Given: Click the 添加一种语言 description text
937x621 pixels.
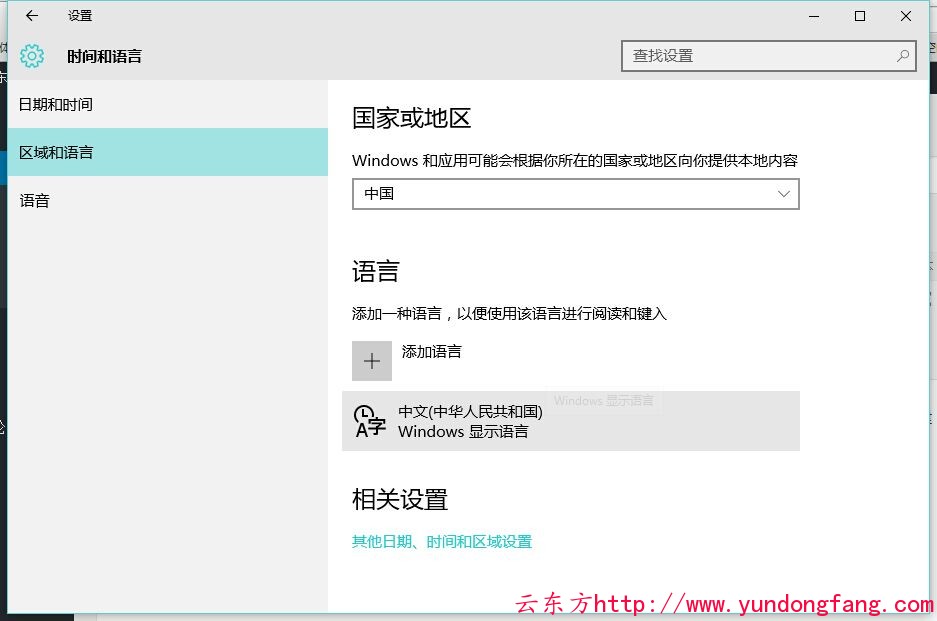Looking at the screenshot, I should [509, 314].
